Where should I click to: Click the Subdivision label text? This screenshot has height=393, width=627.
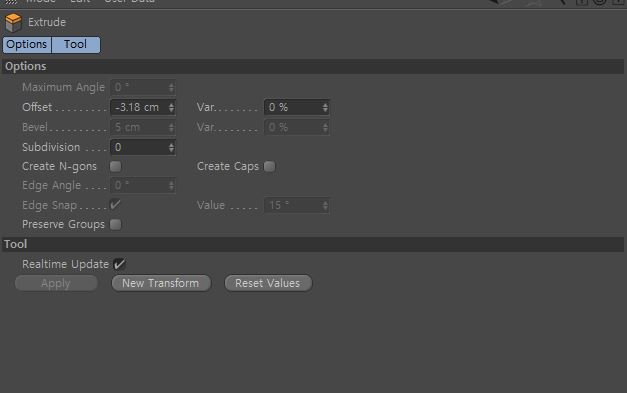pos(51,148)
